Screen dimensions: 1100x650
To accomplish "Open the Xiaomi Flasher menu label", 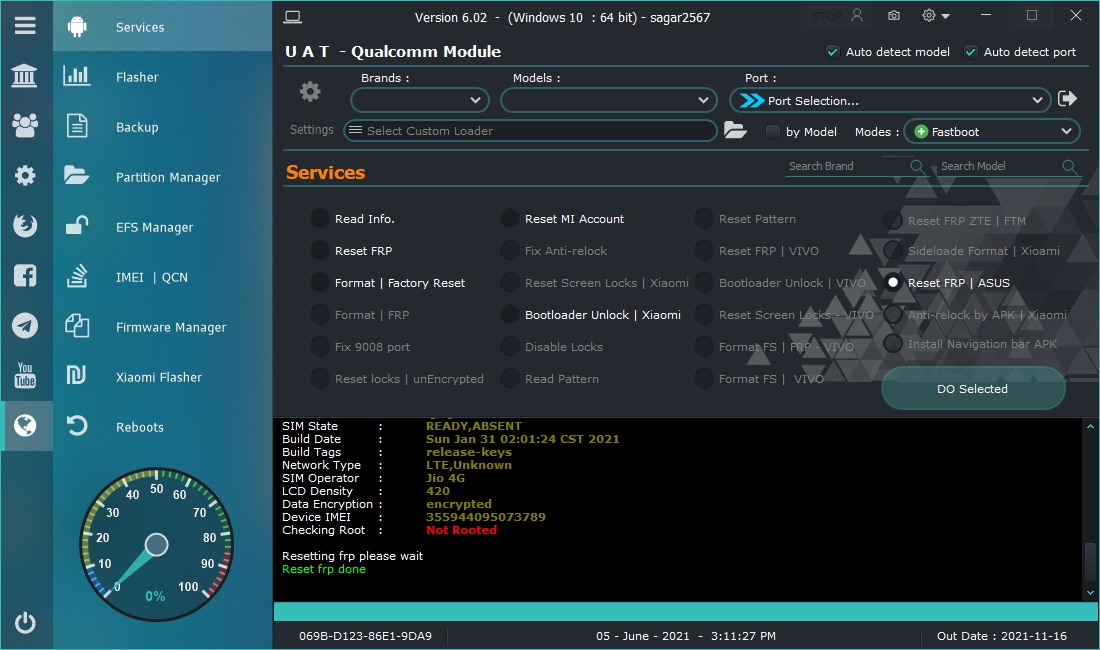I will [159, 377].
